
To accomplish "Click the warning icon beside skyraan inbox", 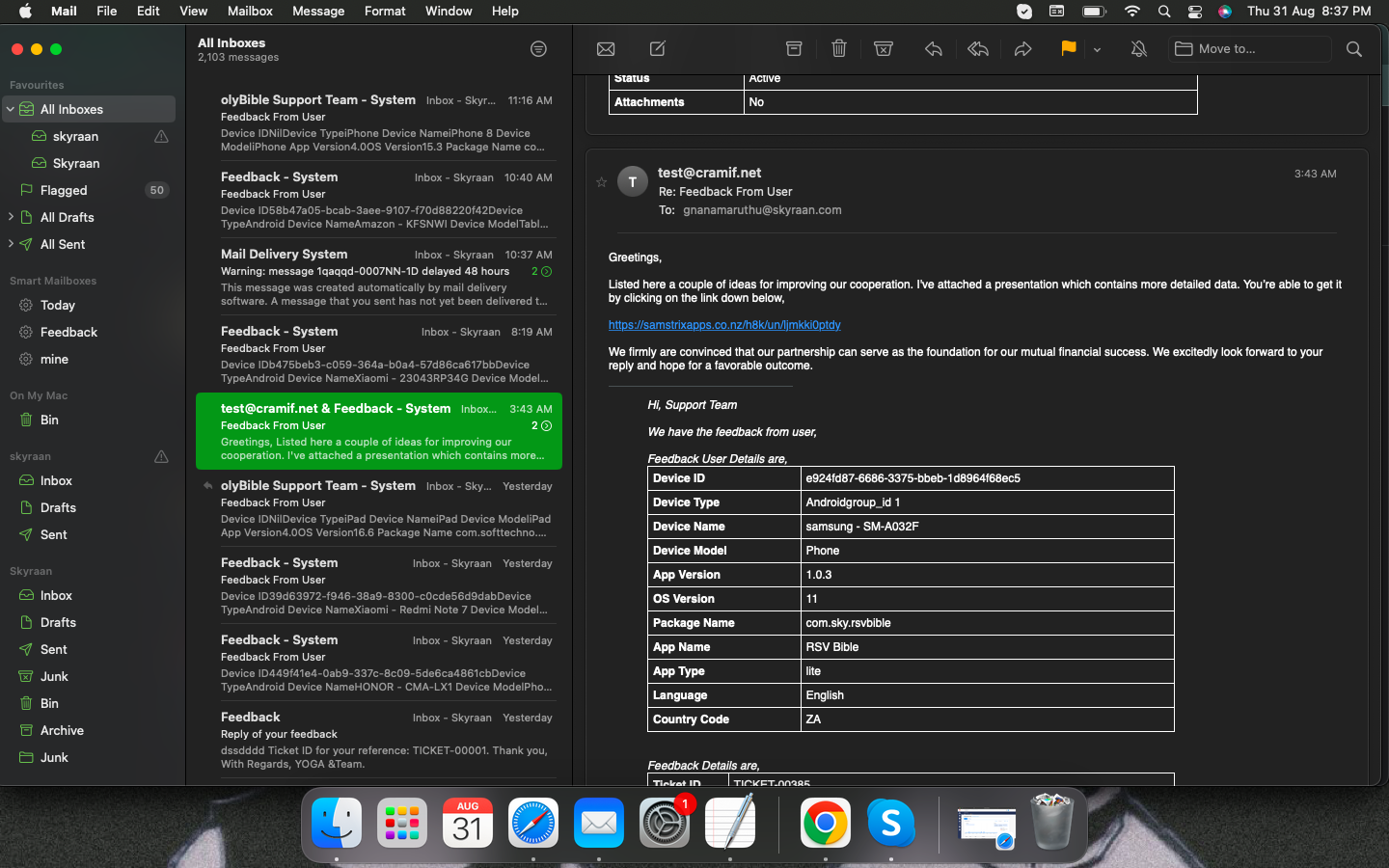I will click(161, 136).
